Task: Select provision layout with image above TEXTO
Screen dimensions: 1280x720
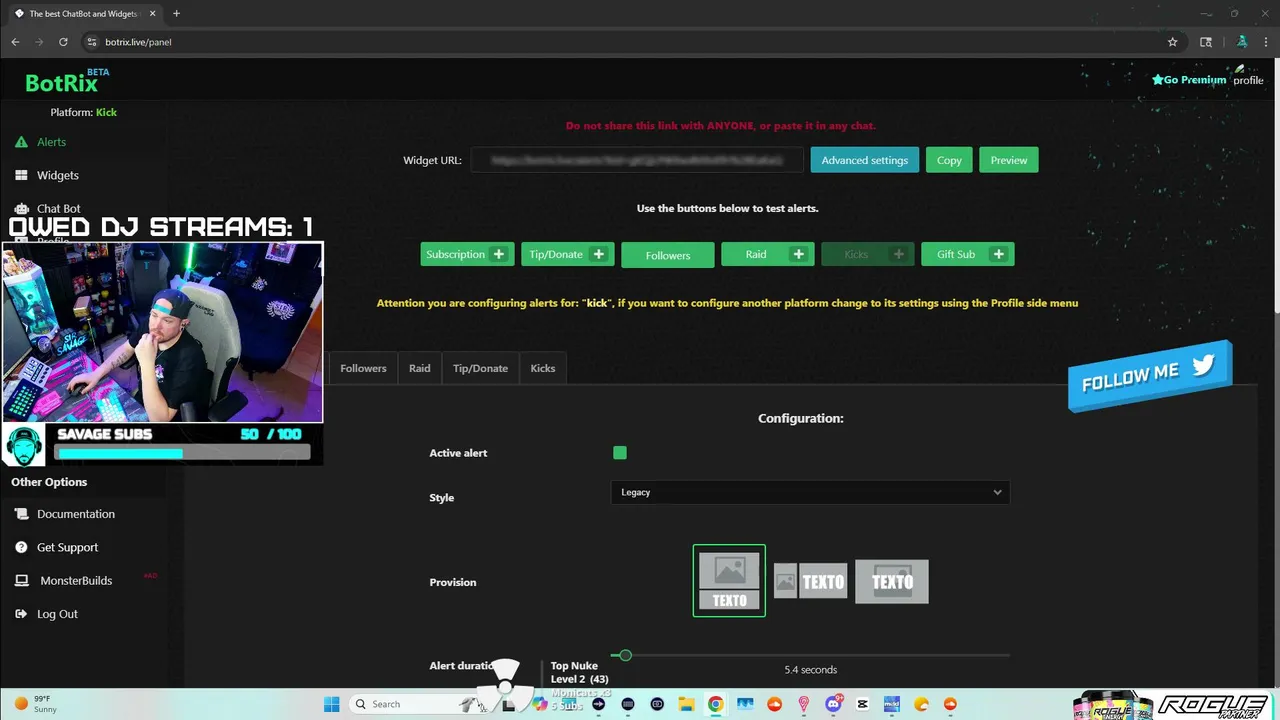Action: pos(729,581)
